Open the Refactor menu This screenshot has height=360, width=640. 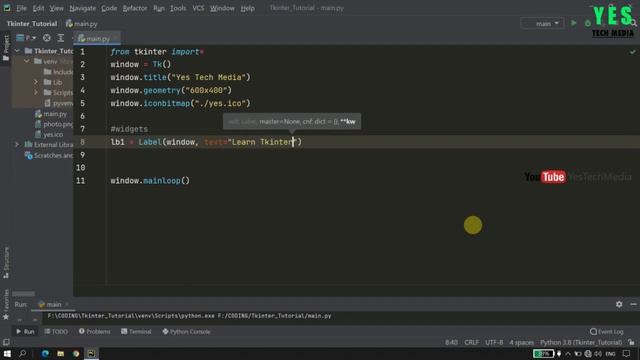(x=135, y=8)
